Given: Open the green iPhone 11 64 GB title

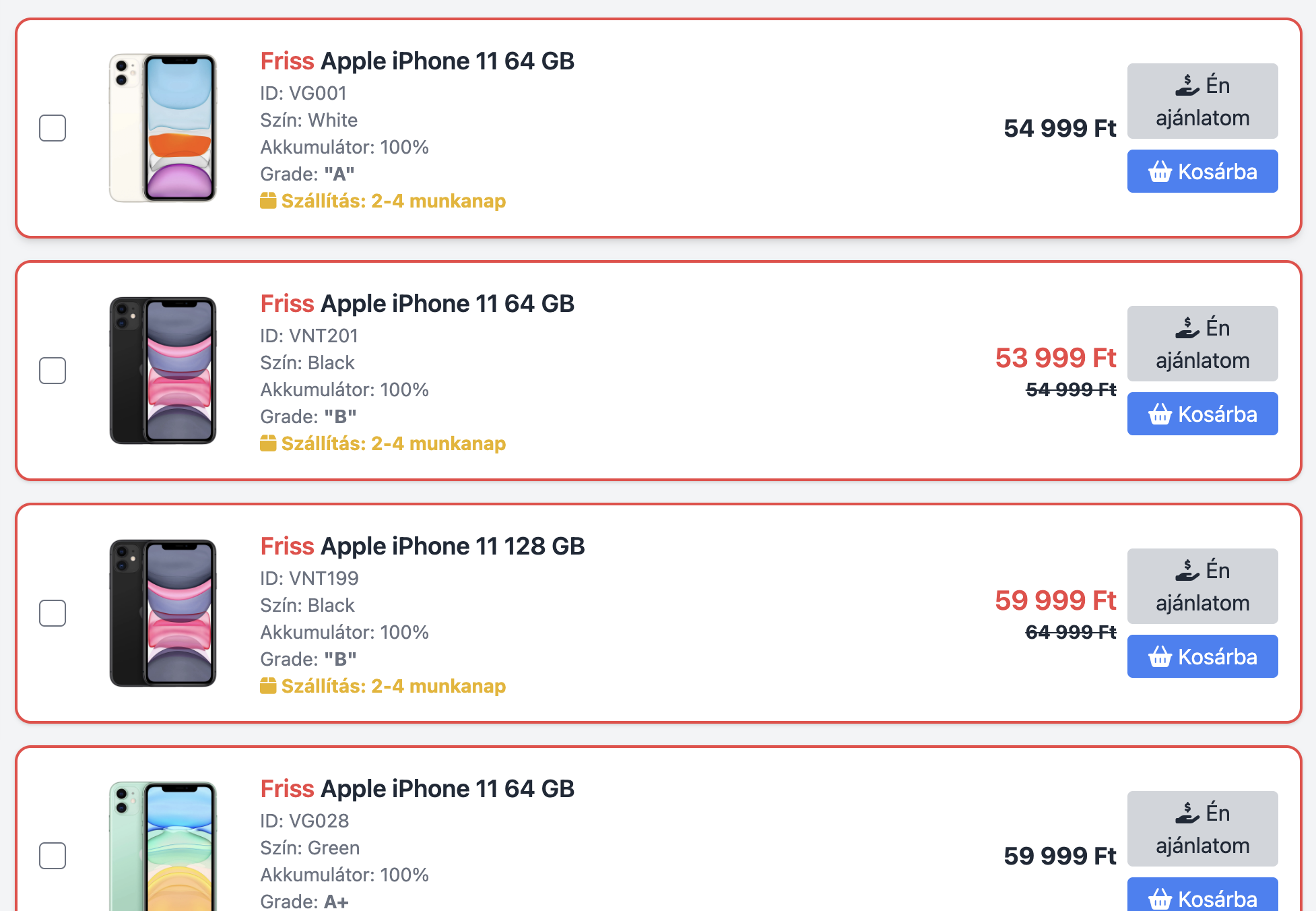Looking at the screenshot, I should [417, 789].
